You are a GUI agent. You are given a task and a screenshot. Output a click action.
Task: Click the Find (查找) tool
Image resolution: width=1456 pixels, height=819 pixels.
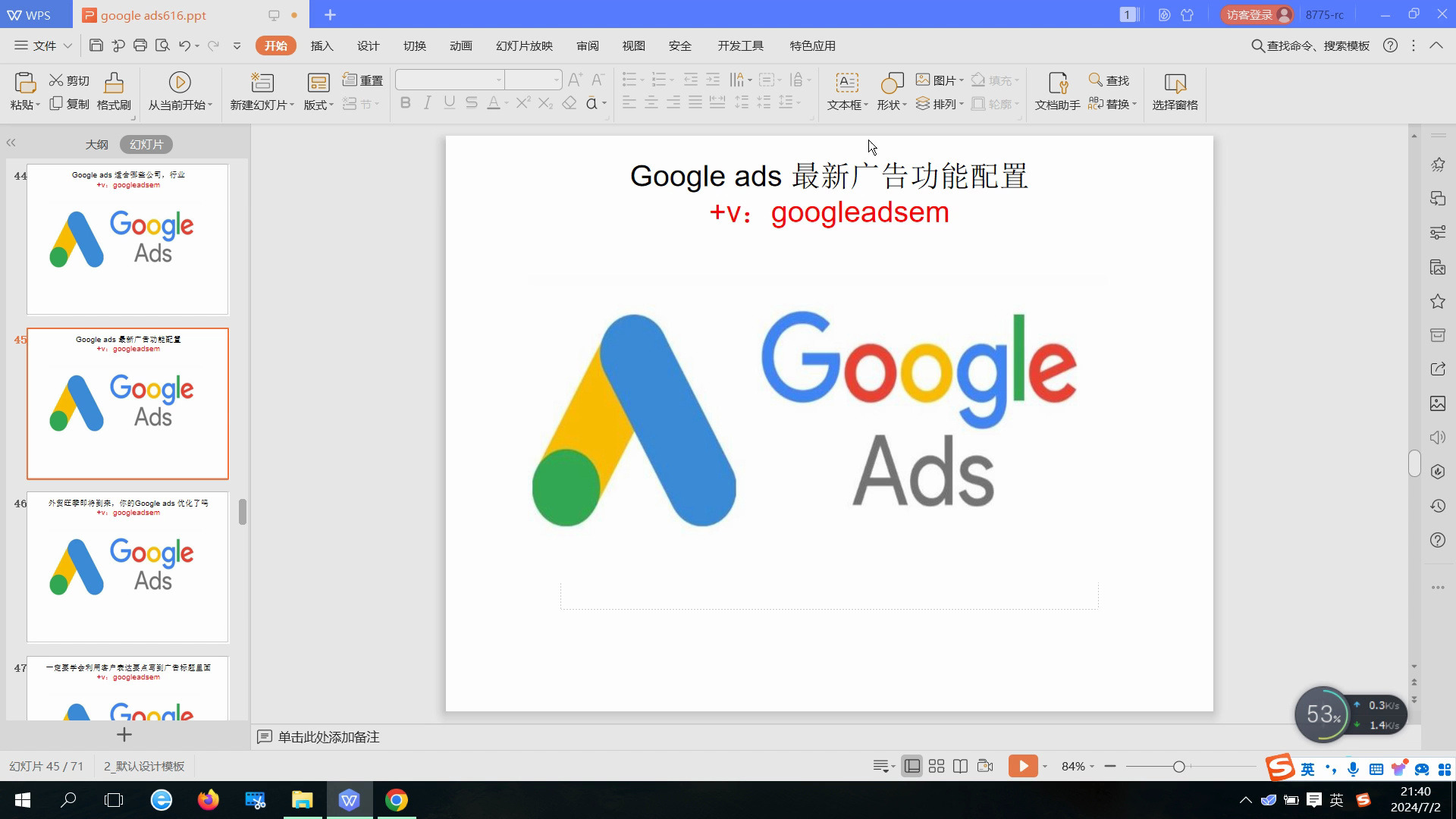1109,80
